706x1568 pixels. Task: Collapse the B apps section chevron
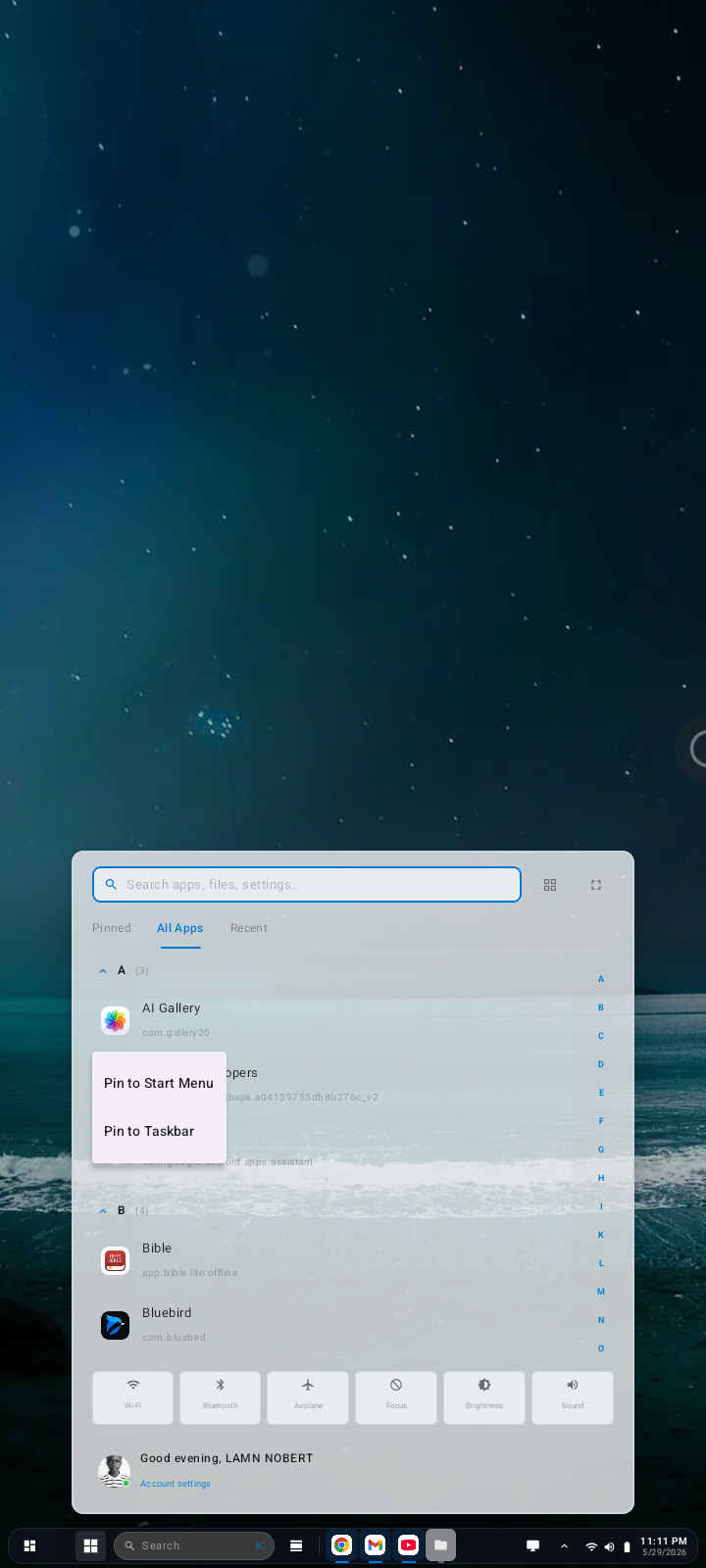[103, 1210]
